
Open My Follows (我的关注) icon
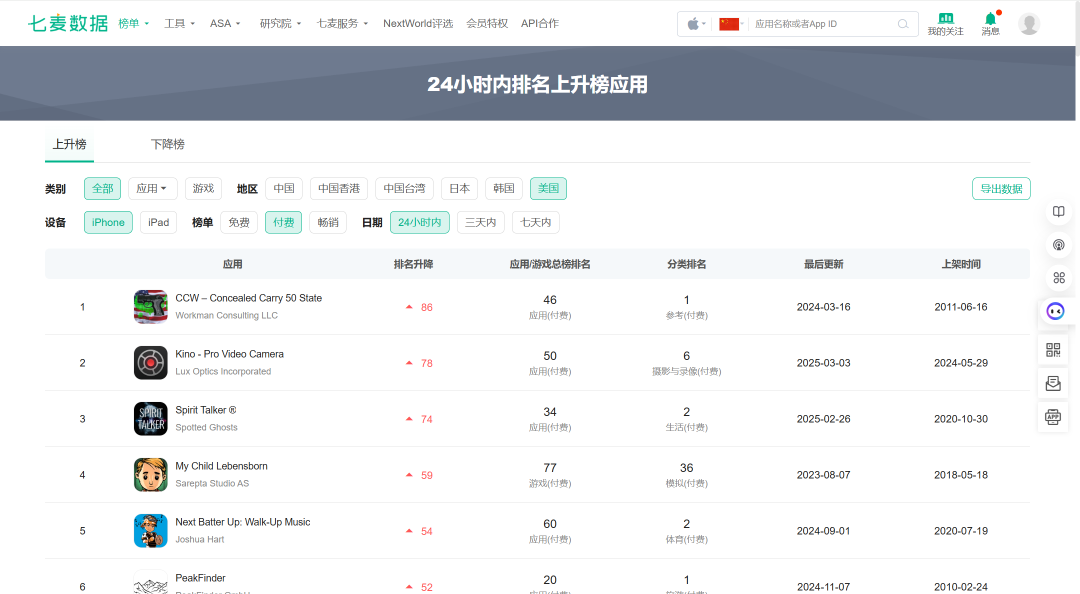click(x=945, y=23)
